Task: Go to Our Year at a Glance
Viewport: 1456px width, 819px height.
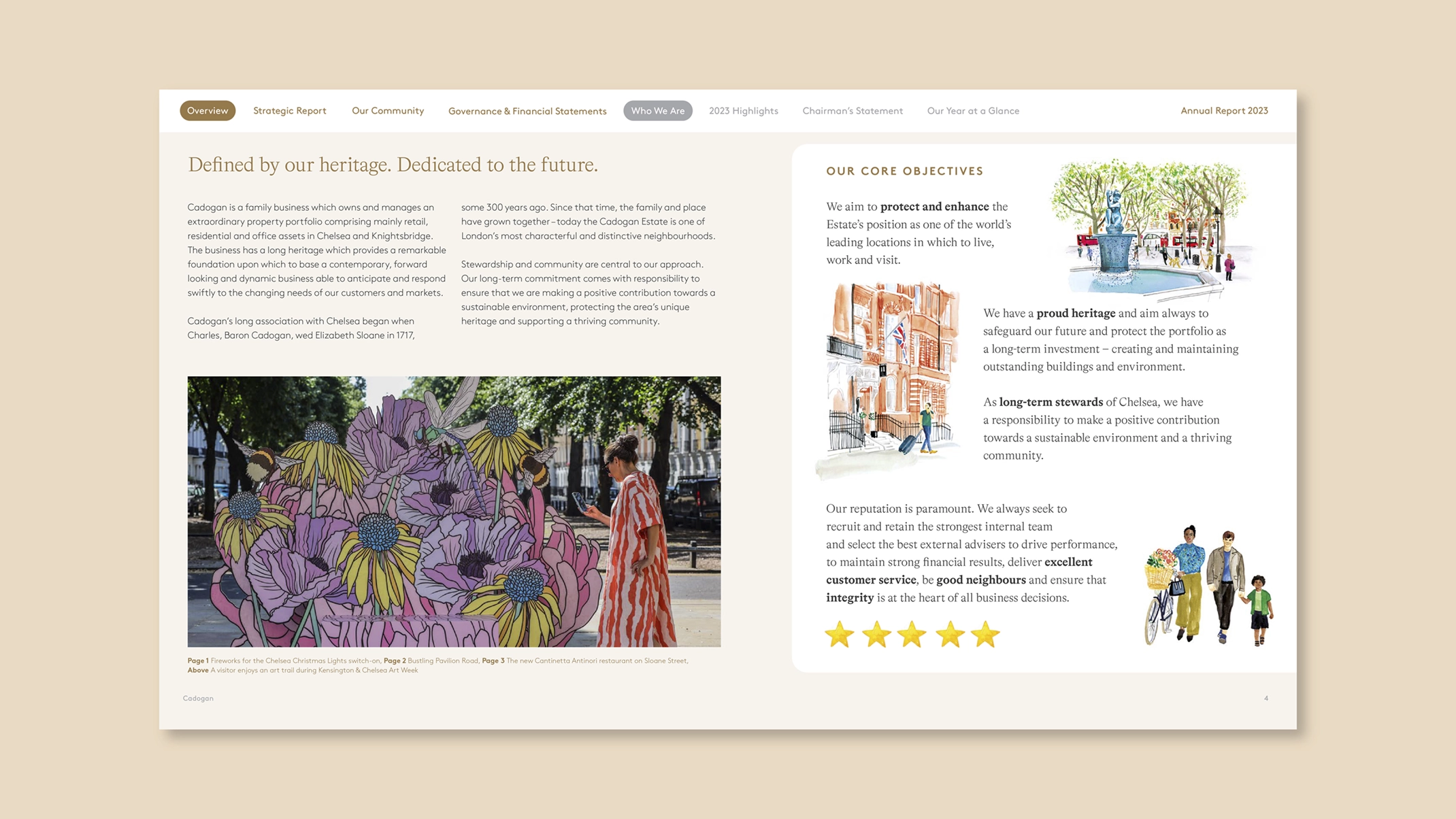Action: 972,111
